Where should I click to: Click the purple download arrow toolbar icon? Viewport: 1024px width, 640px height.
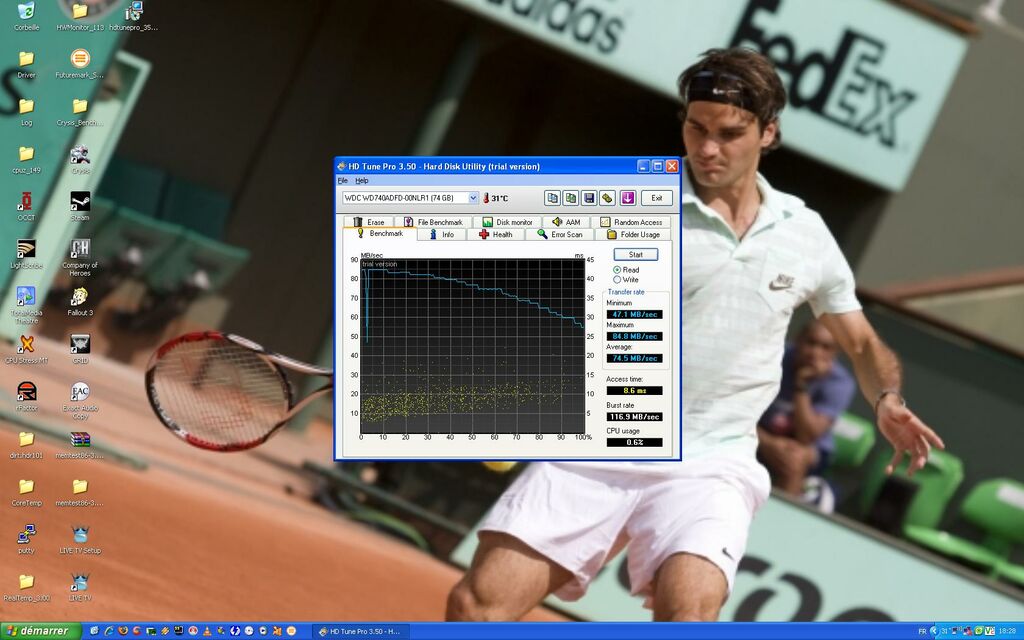click(627, 197)
